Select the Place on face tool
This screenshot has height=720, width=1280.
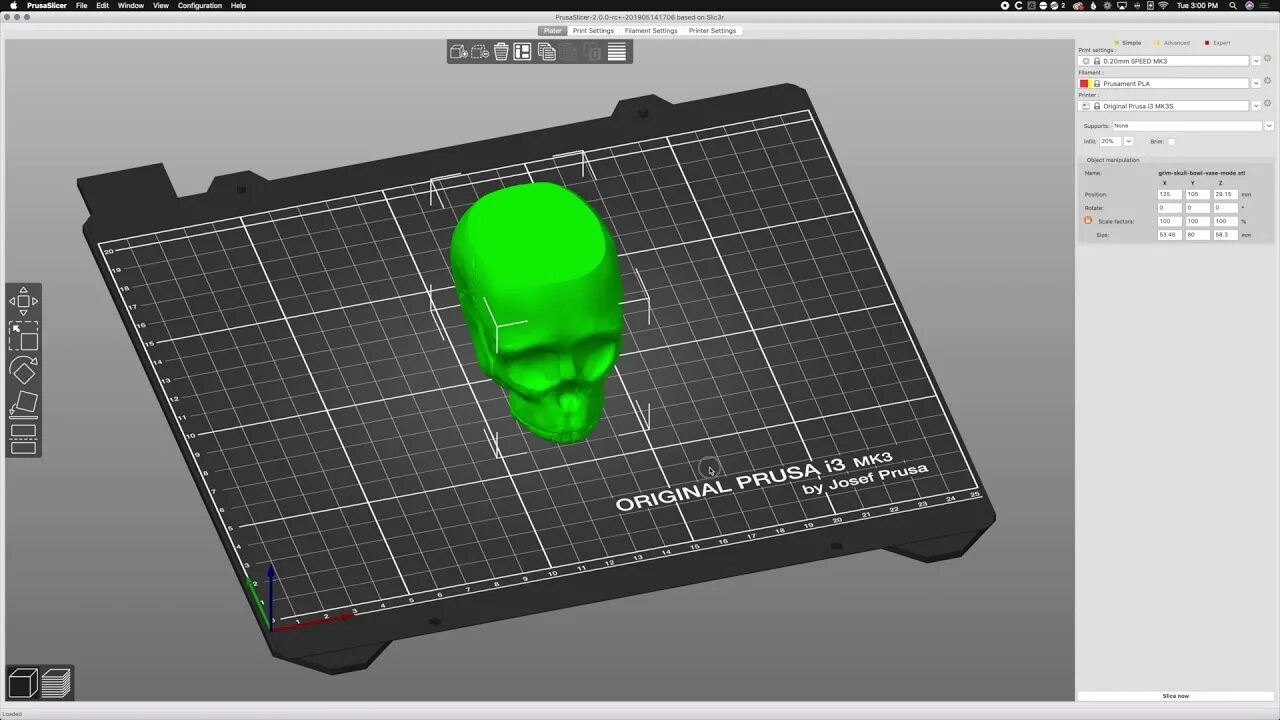[23, 405]
